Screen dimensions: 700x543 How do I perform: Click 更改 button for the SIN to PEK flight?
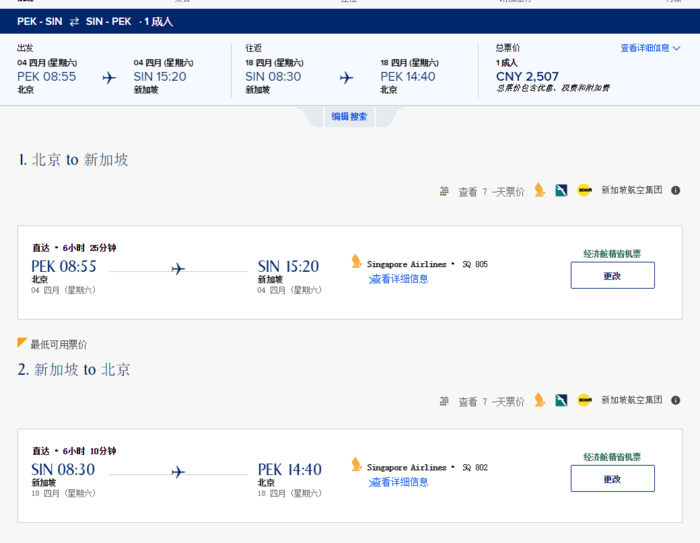612,479
